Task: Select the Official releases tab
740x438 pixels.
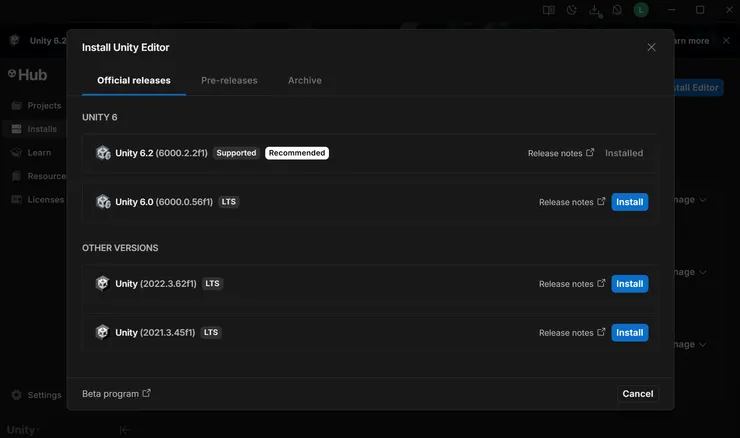Action: pyautogui.click(x=134, y=81)
